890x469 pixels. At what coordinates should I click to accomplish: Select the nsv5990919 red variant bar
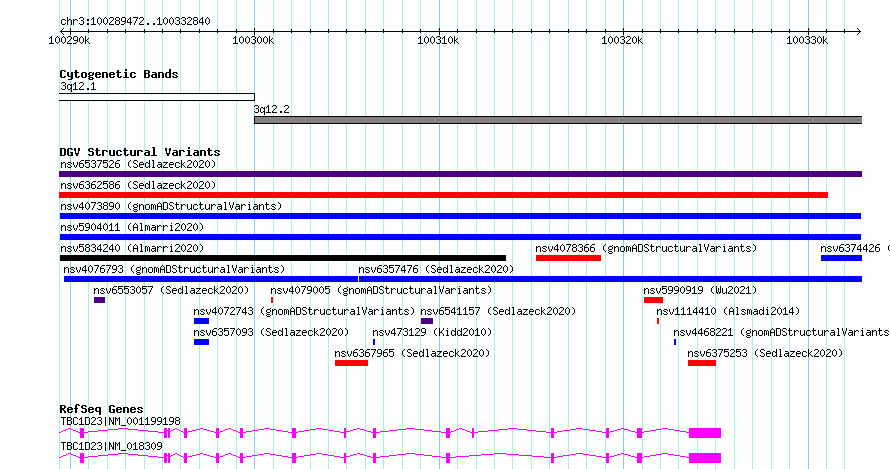[653, 300]
